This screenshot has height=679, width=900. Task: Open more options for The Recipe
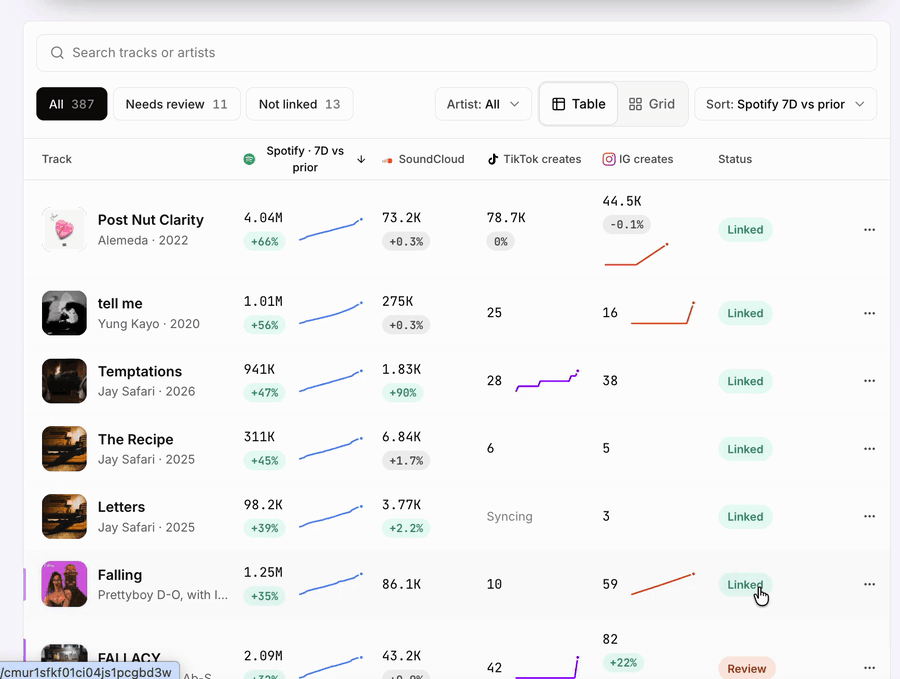pyautogui.click(x=870, y=449)
